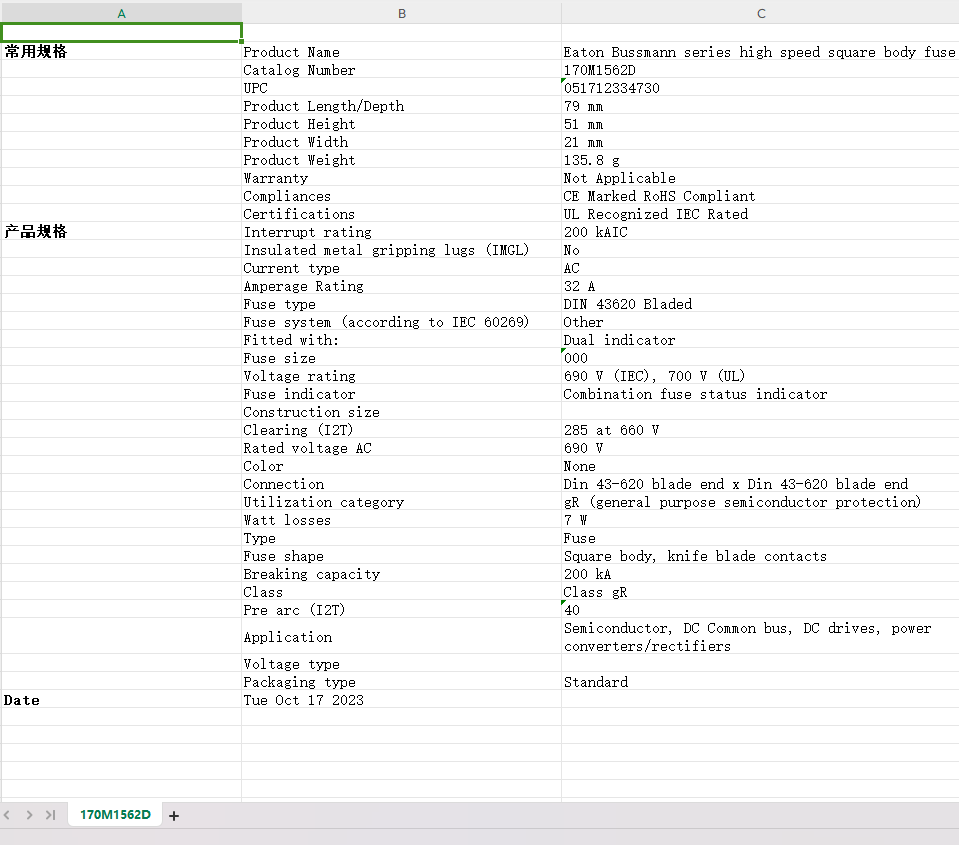Click the value '170M1562D' in column C
Viewport: 959px width, 845px height.
pos(760,70)
